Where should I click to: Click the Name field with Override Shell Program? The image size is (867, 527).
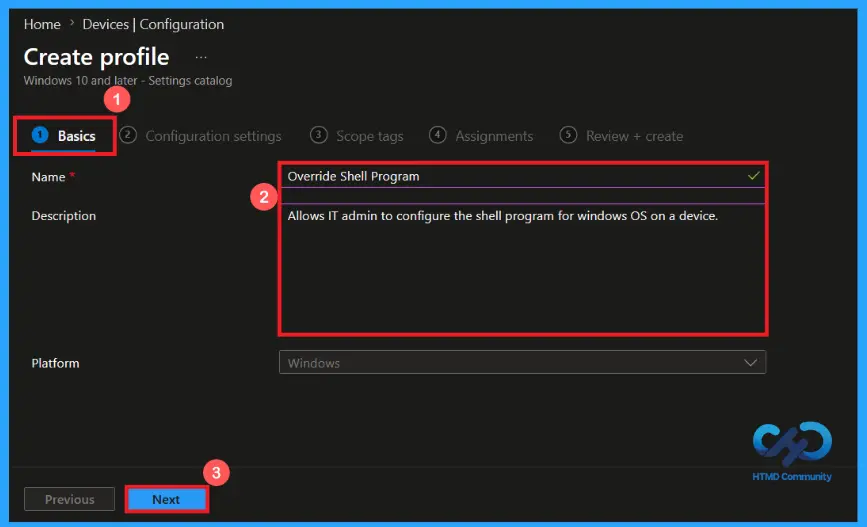(x=523, y=176)
